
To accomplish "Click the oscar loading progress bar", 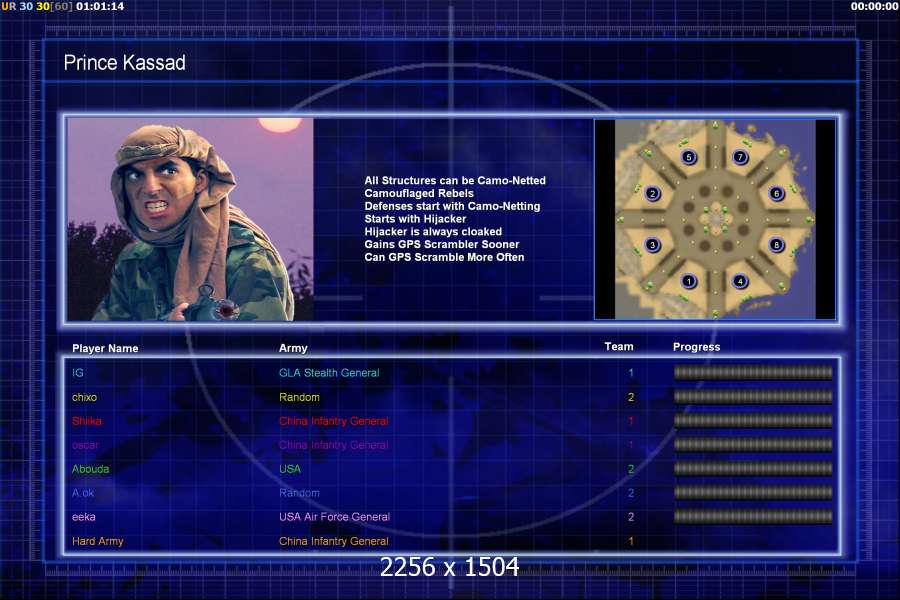I will [x=753, y=444].
